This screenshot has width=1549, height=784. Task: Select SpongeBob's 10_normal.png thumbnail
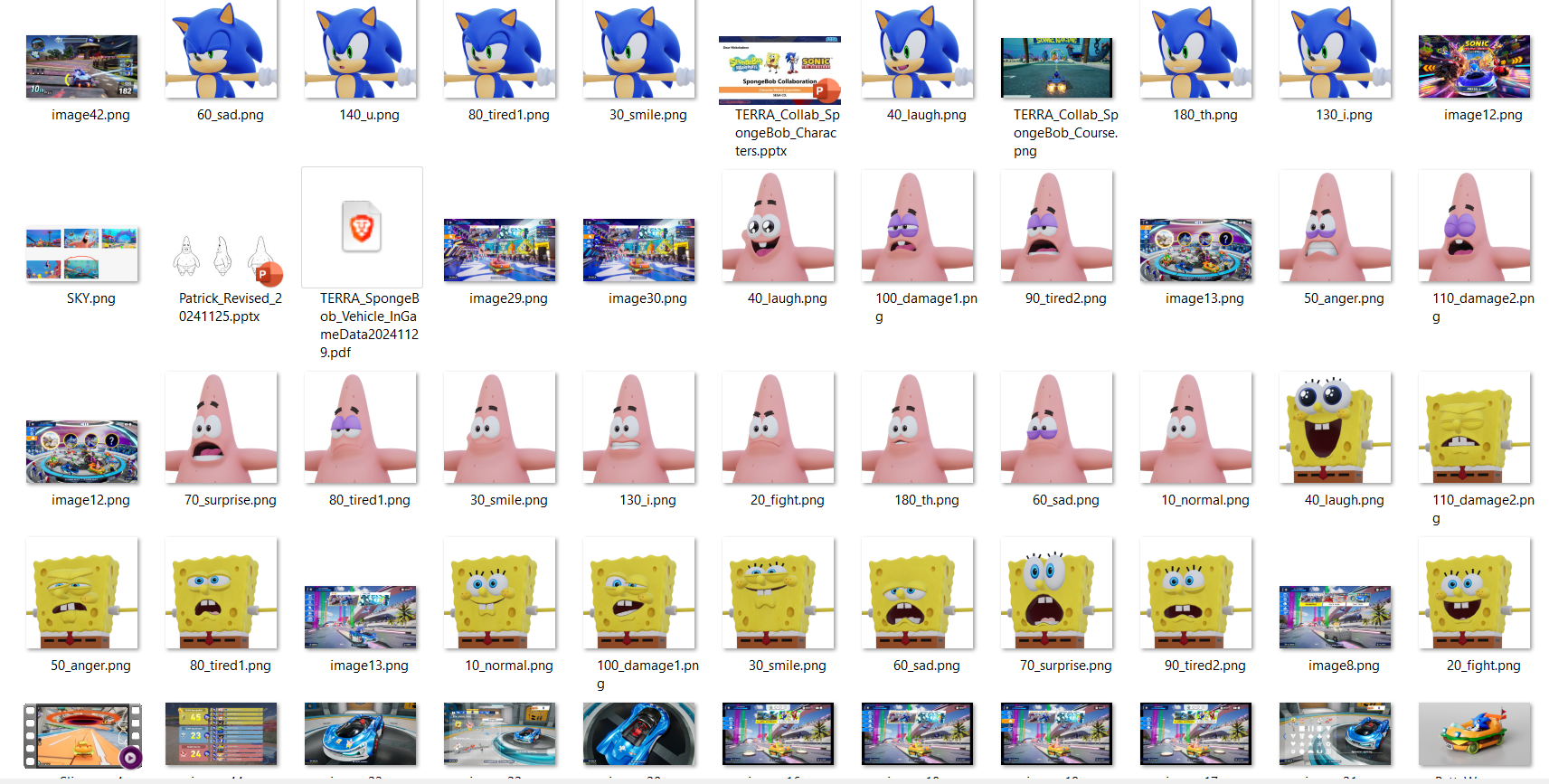pos(500,593)
